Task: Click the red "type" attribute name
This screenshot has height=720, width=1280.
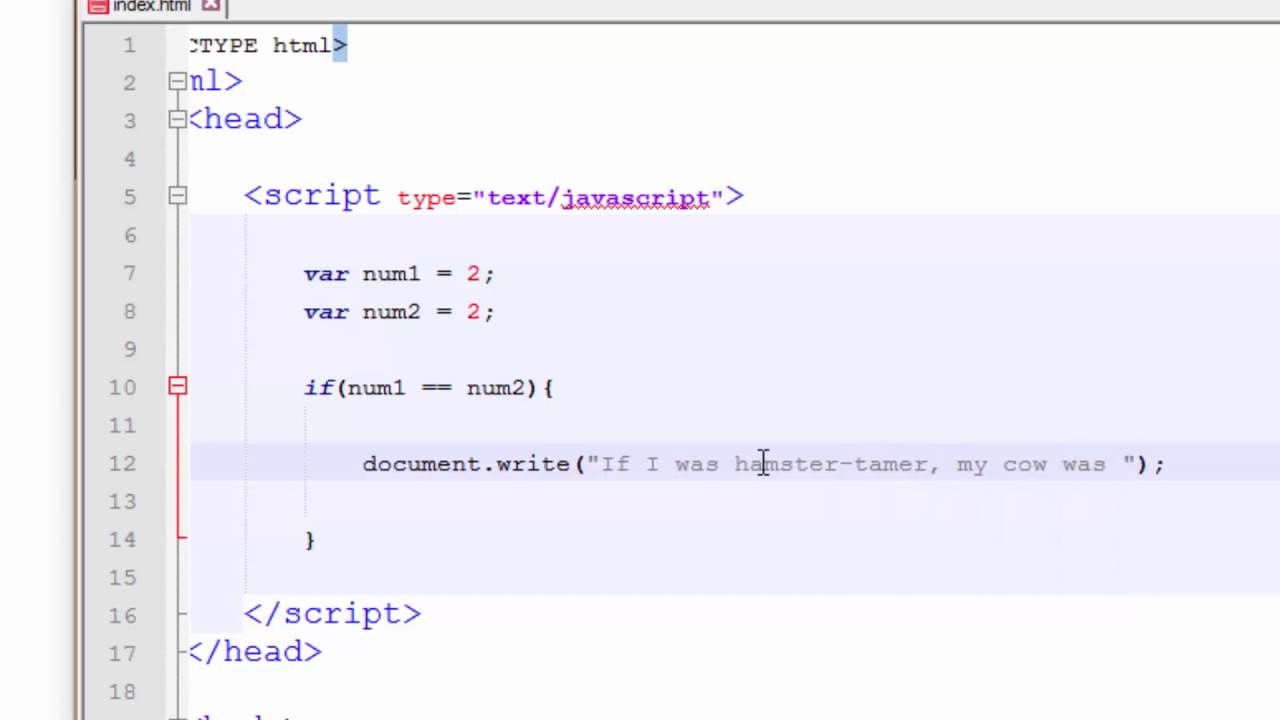Action: [x=427, y=198]
